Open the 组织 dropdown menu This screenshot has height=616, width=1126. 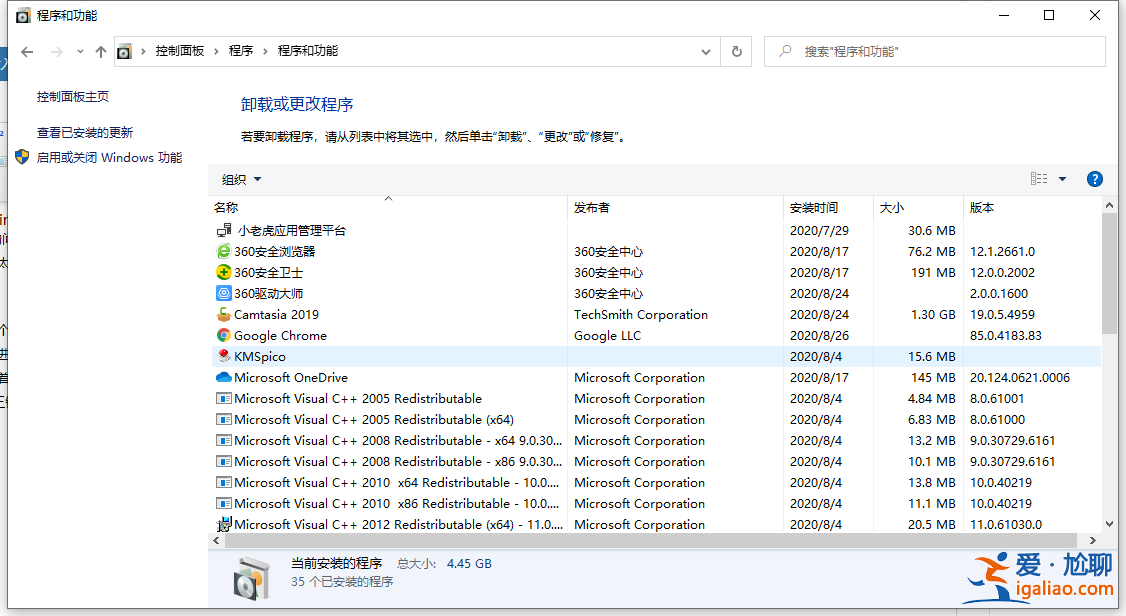pos(241,180)
